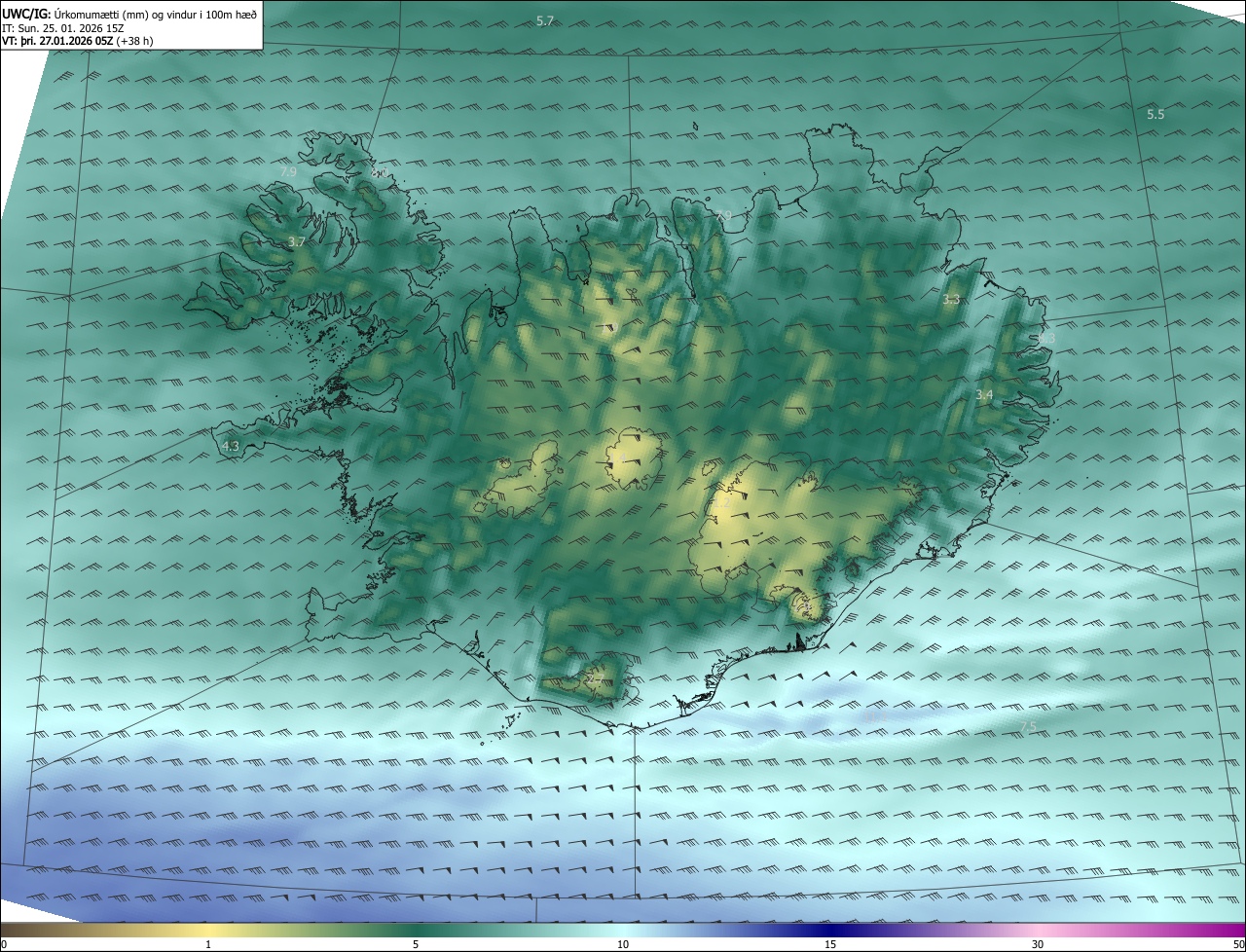The height and width of the screenshot is (952, 1246).
Task: Click the 5.7 value label on the map
Action: tap(545, 21)
